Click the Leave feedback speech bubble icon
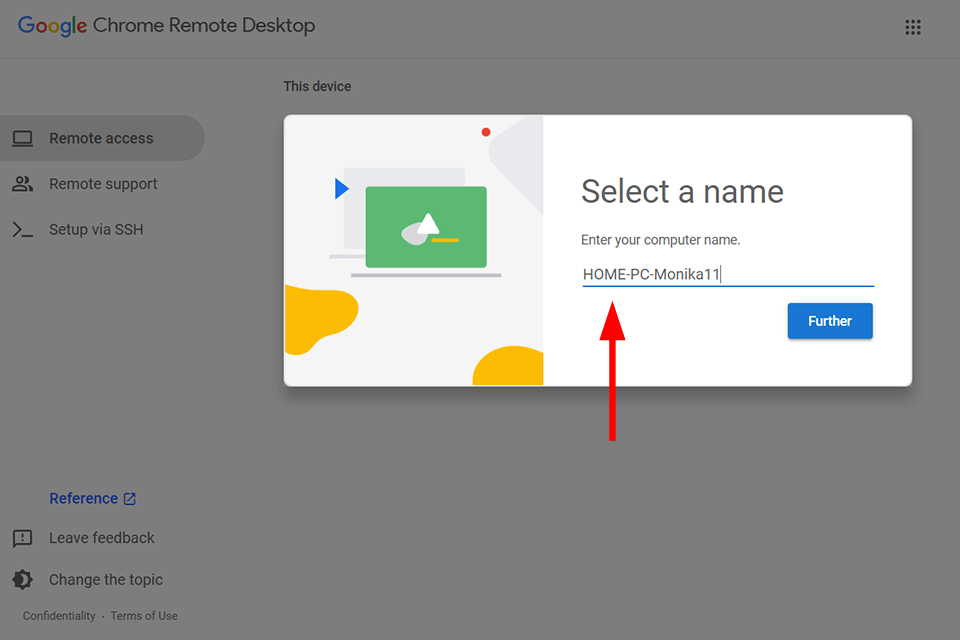This screenshot has width=960, height=640. (23, 538)
